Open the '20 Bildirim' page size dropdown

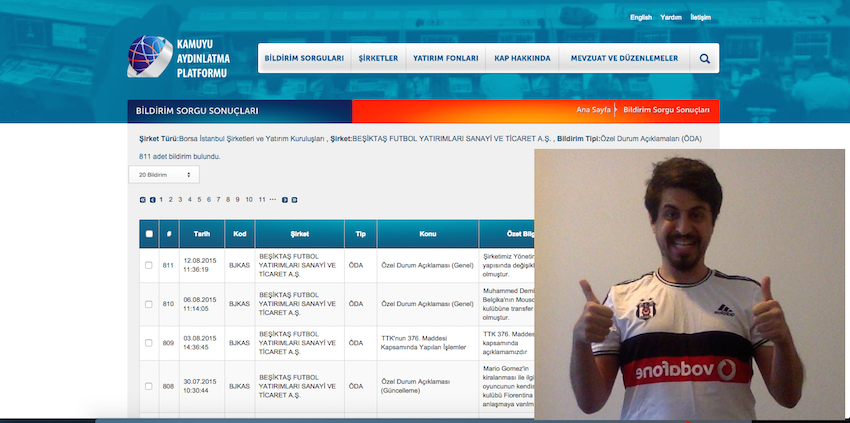click(164, 175)
